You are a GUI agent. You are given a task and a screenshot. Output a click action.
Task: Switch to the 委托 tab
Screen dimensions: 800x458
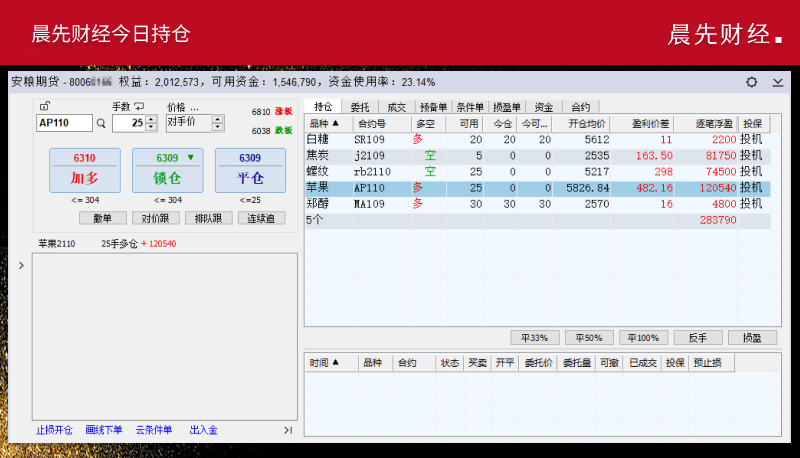(x=358, y=106)
